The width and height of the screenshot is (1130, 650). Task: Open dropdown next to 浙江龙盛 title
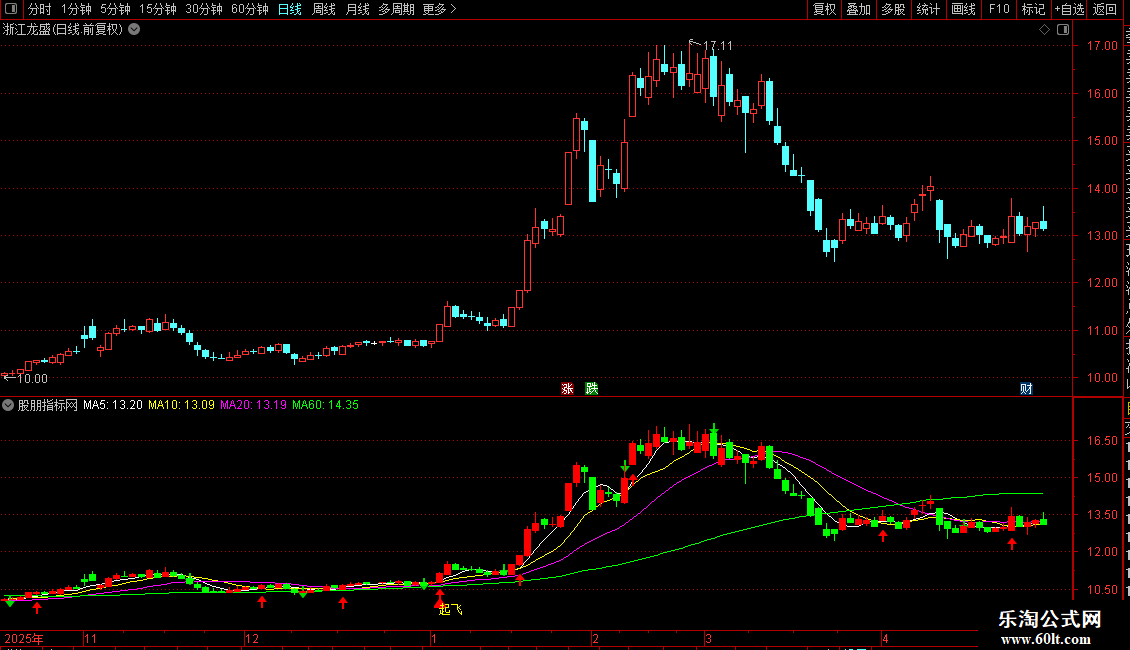click(134, 30)
